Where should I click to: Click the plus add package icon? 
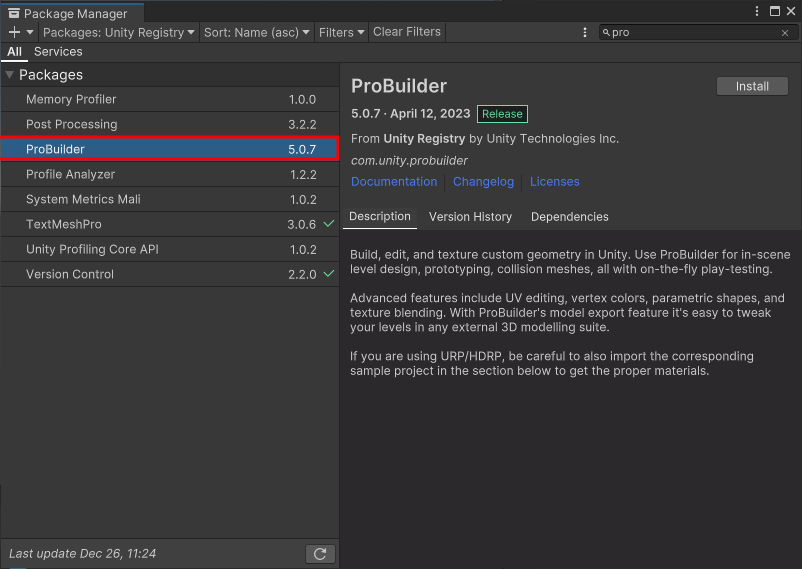point(14,32)
